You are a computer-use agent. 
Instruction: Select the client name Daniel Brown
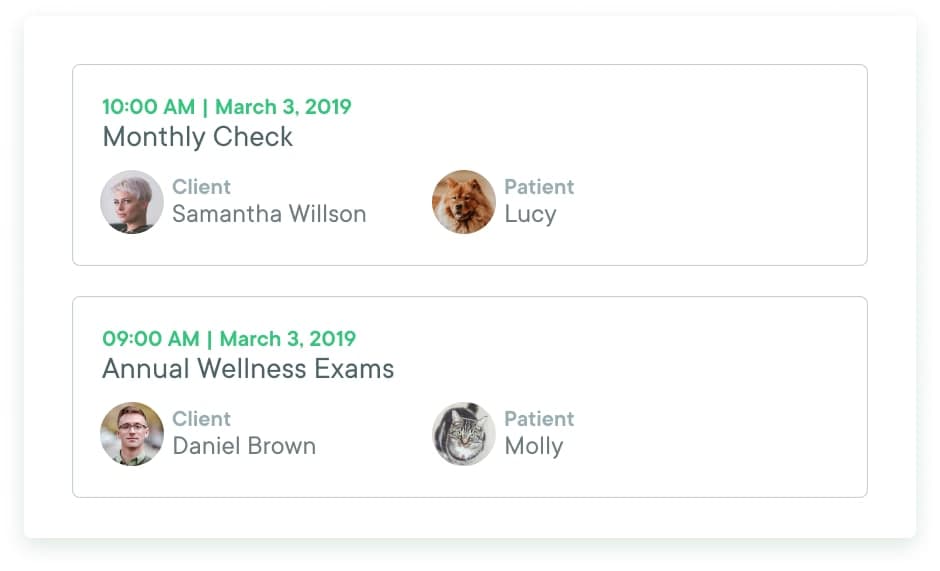[x=244, y=446]
